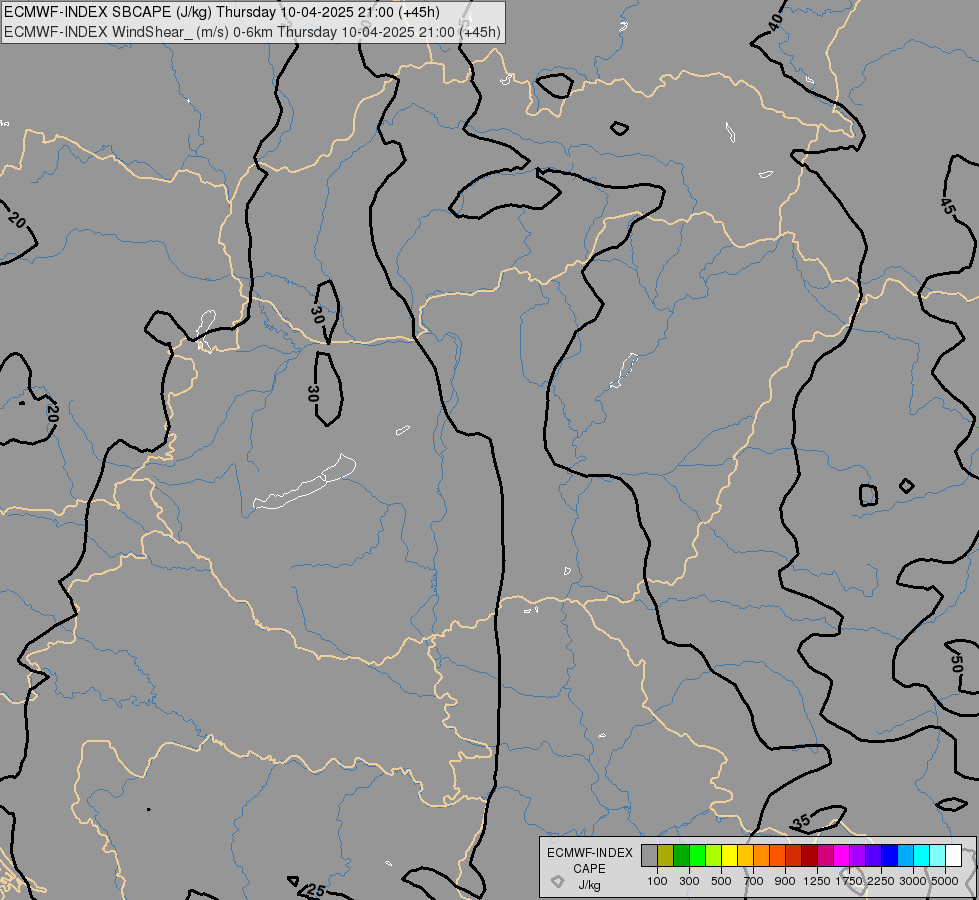Click the legend value 700
This screenshot has width=979, height=900.
pyautogui.click(x=754, y=881)
